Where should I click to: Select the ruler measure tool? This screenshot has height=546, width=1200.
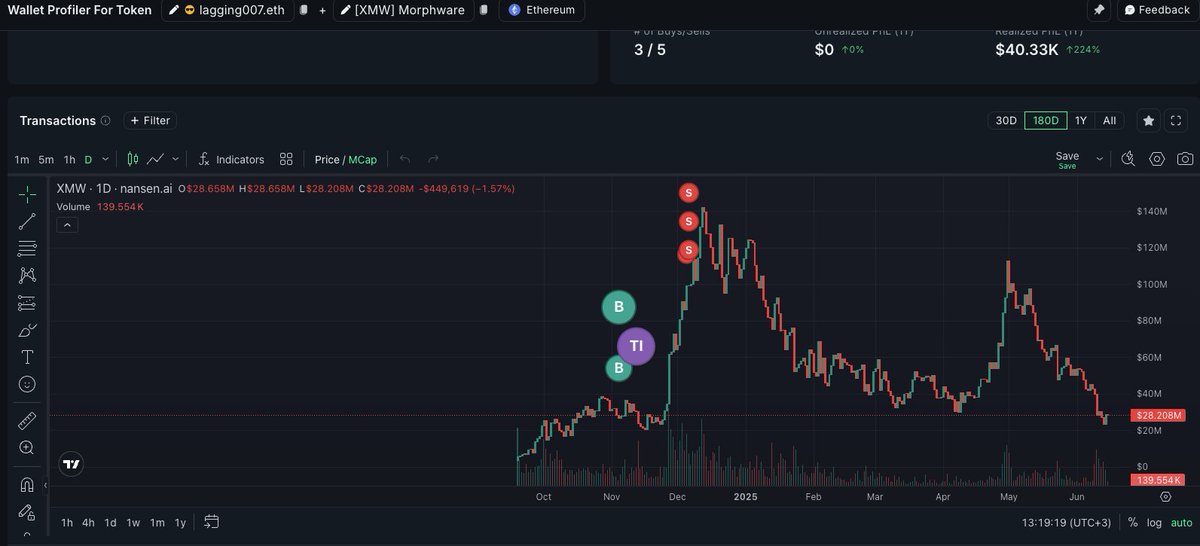point(27,421)
